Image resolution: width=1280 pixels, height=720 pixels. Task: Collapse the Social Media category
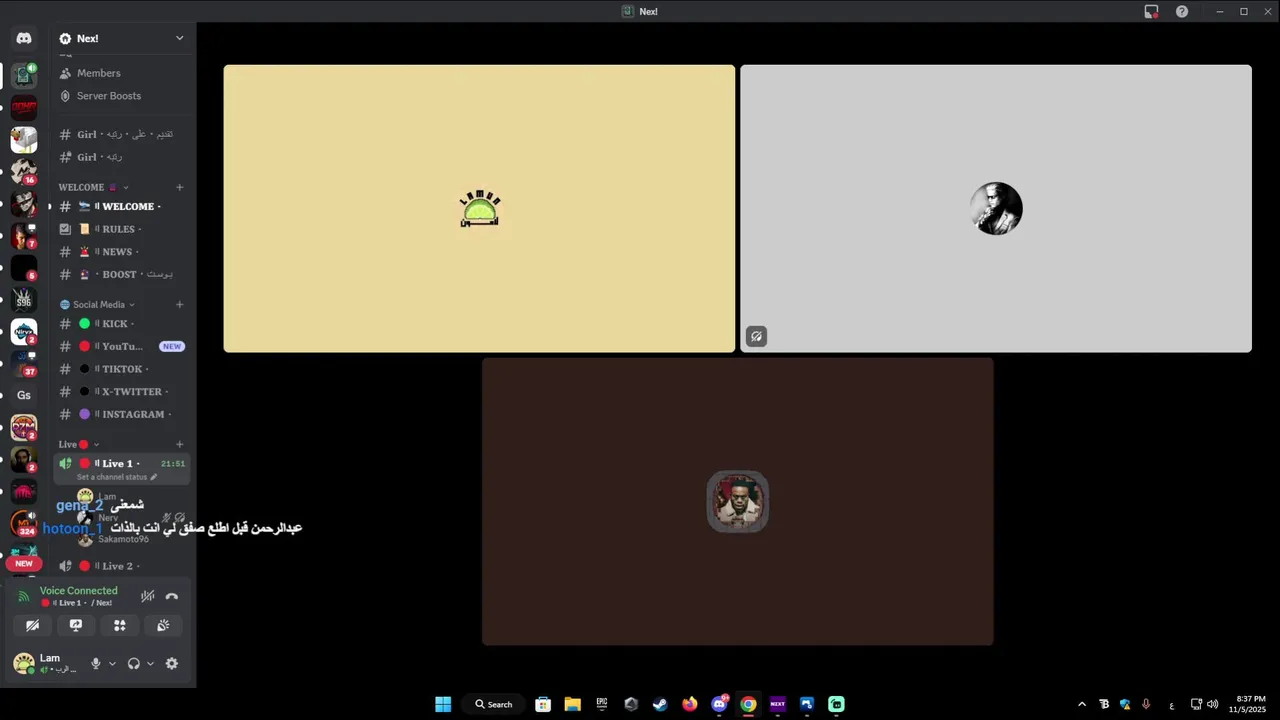coord(97,304)
